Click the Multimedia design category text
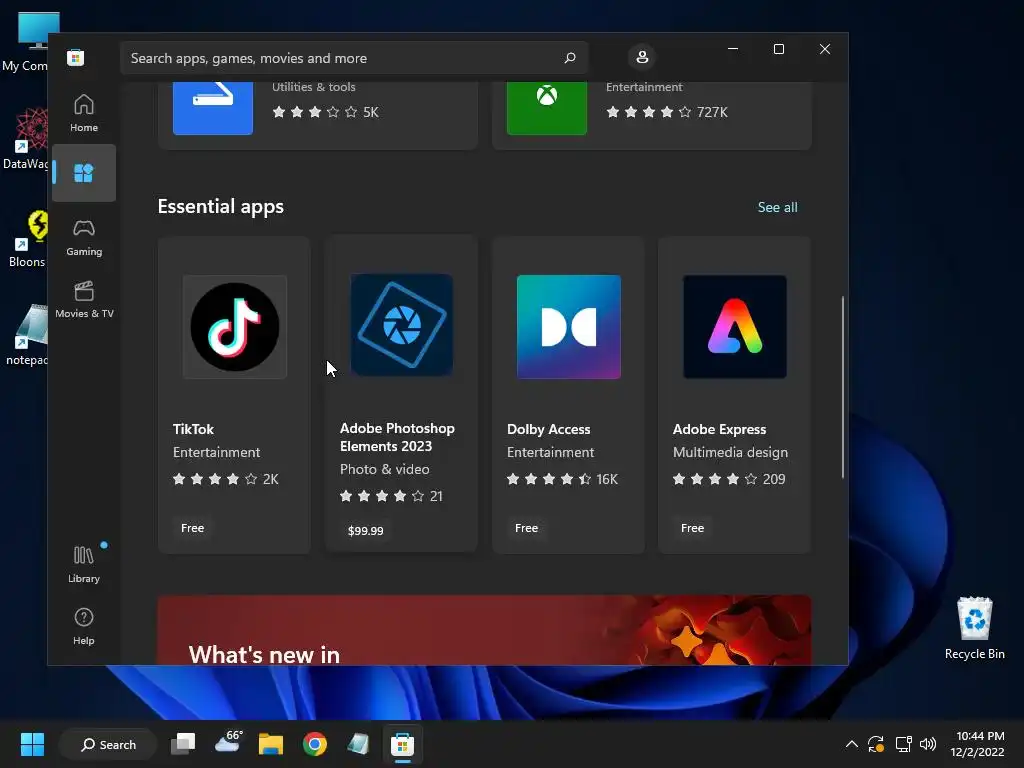The height and width of the screenshot is (768, 1024). click(x=730, y=452)
